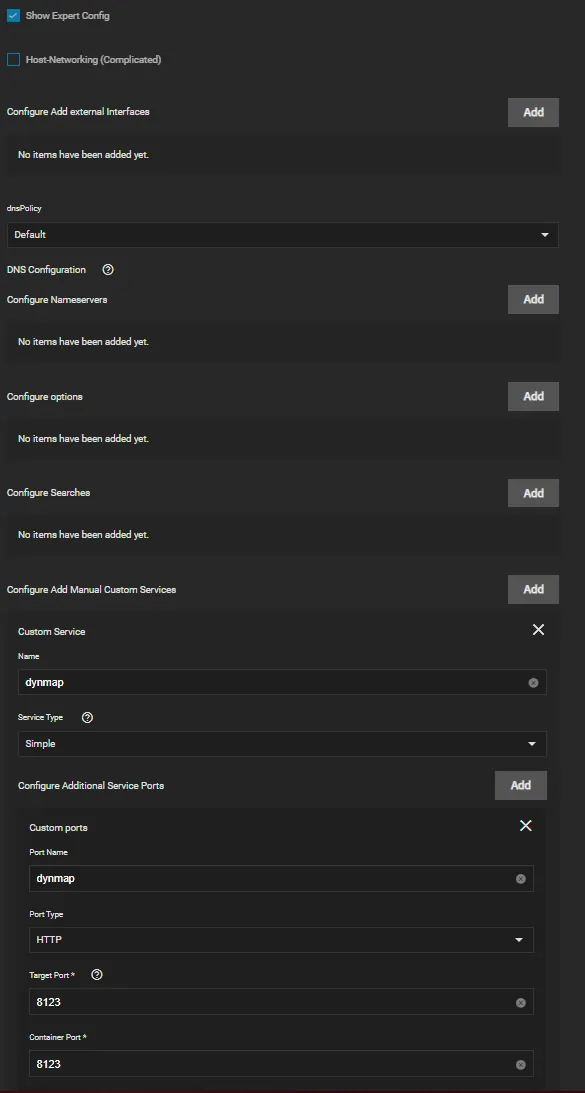Add a DNS searches entry
585x1093 pixels.
click(533, 493)
